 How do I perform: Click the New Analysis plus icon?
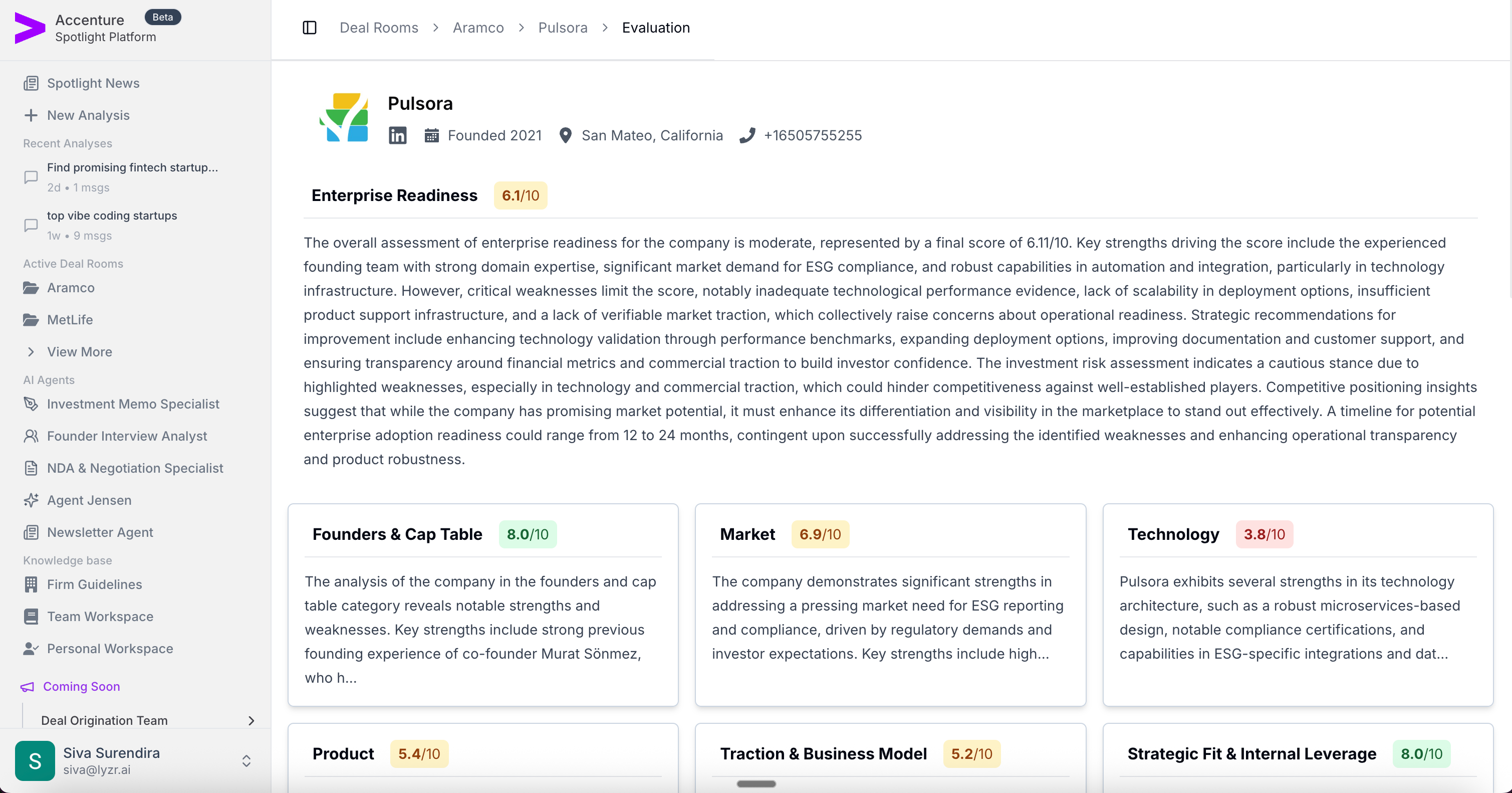(x=31, y=115)
